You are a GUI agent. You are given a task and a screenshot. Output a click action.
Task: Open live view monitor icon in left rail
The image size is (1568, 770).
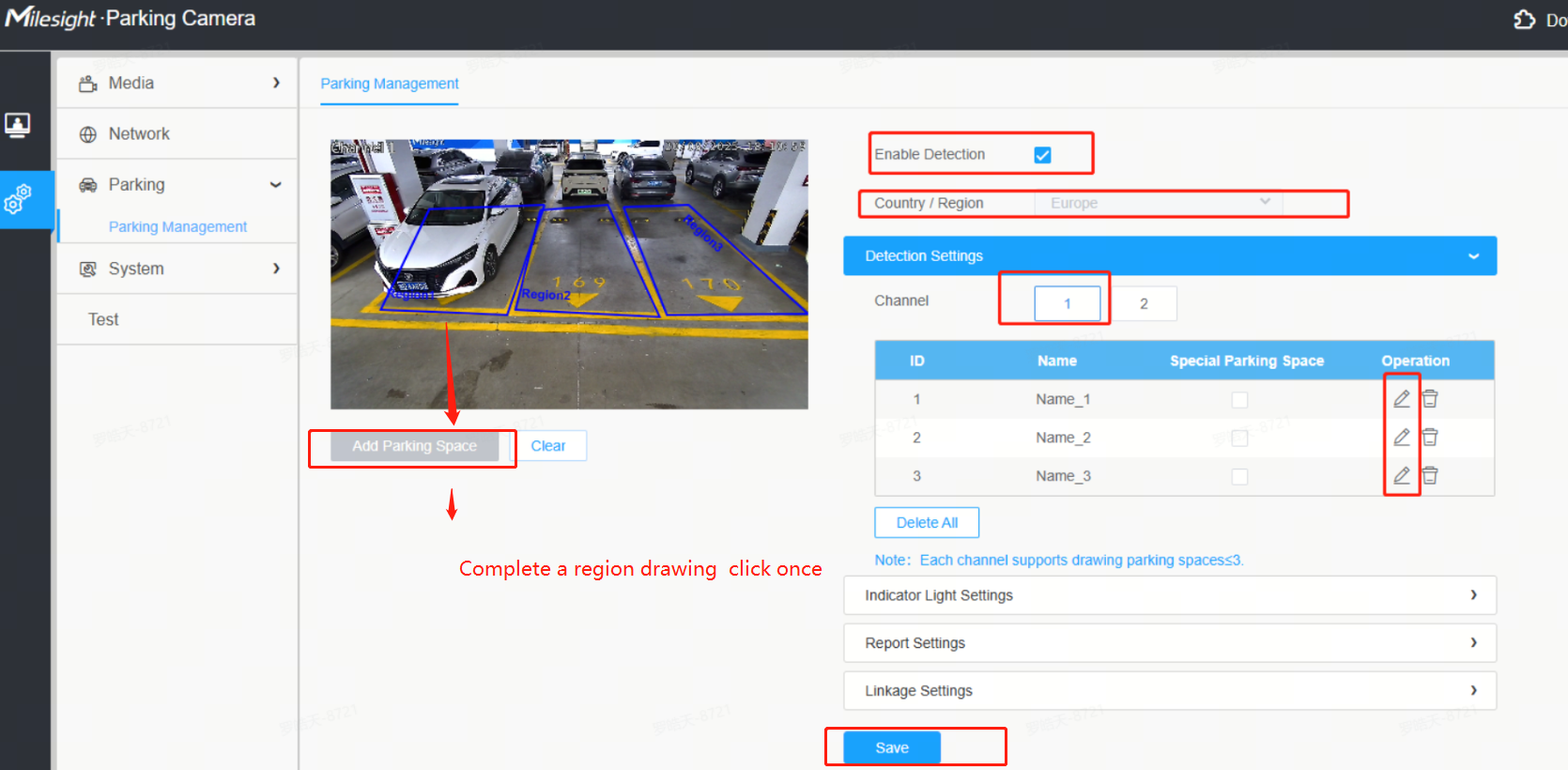coord(18,124)
